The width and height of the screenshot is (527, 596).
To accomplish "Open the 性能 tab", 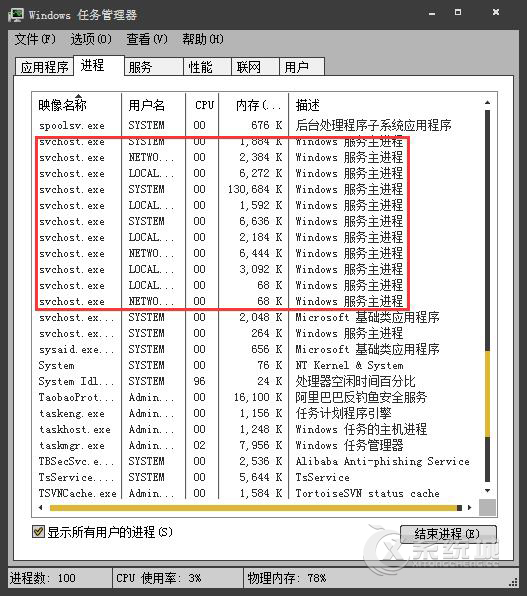I will (208, 67).
